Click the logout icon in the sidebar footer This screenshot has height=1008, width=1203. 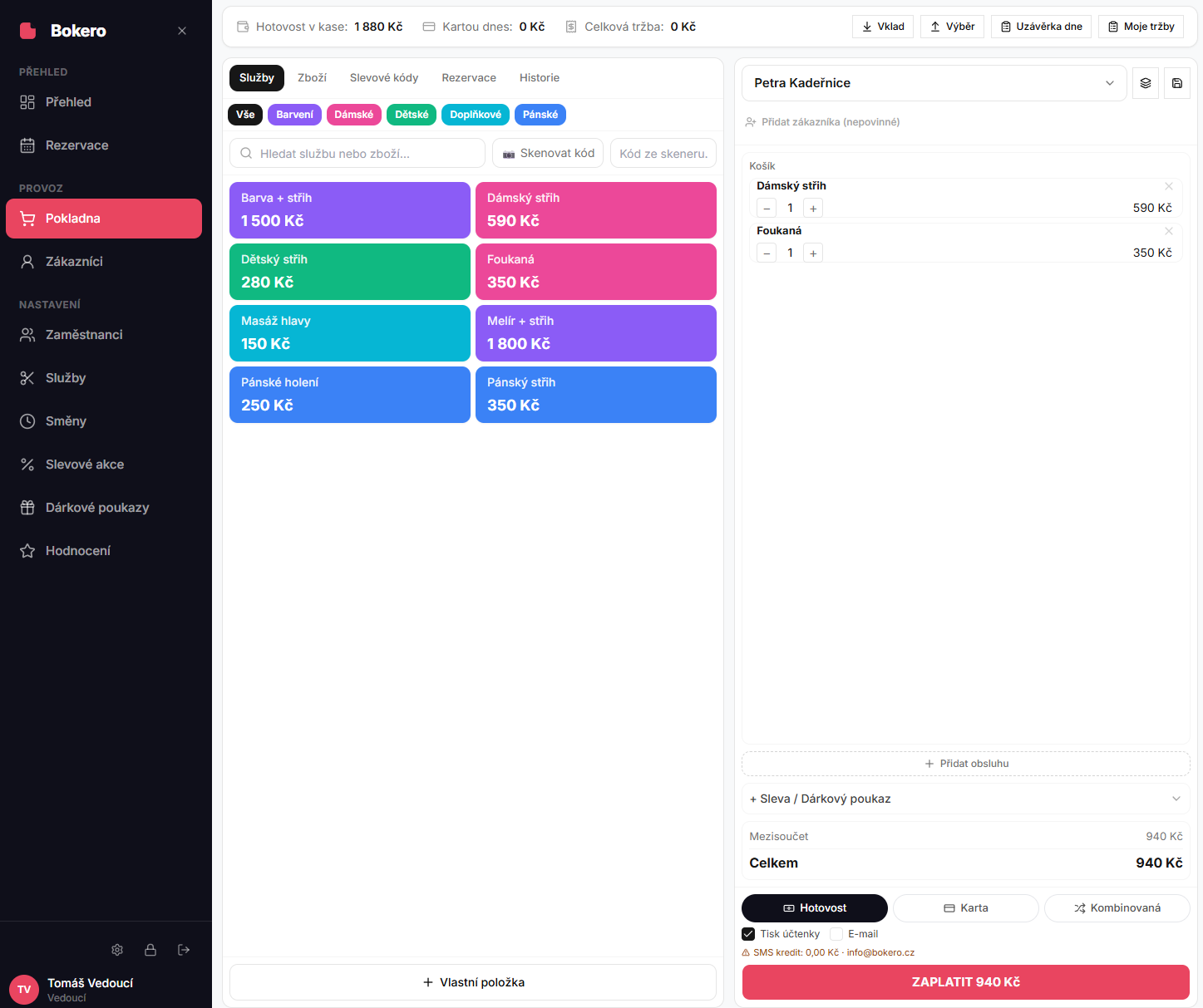point(184,950)
